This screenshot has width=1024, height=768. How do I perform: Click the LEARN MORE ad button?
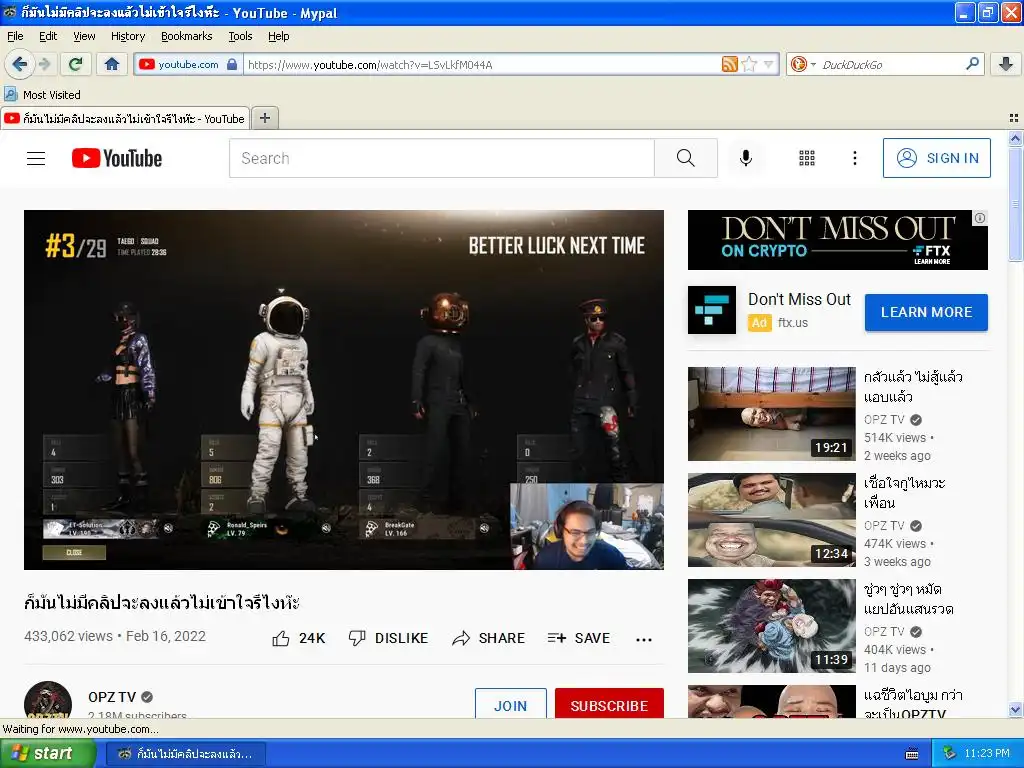click(926, 312)
